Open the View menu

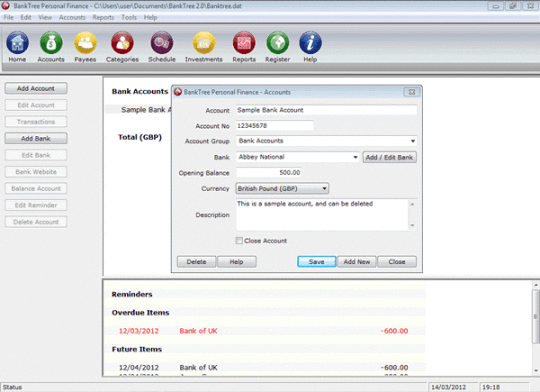tap(45, 17)
